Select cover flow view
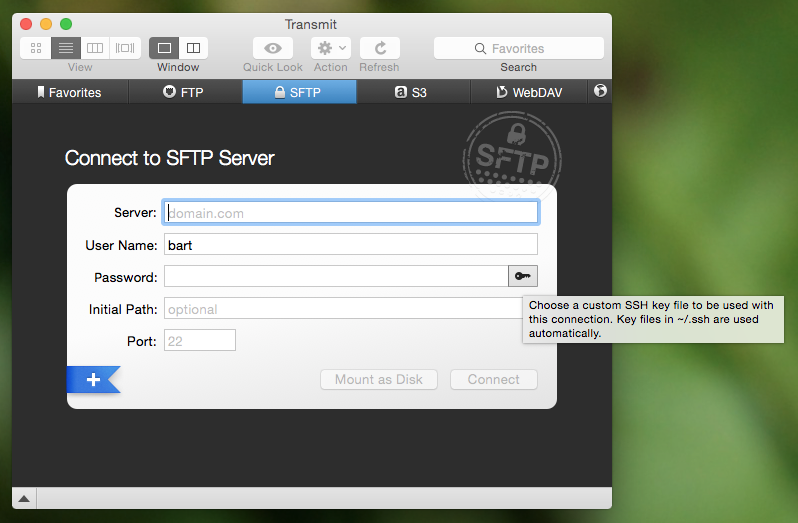The image size is (798, 523). 125,48
